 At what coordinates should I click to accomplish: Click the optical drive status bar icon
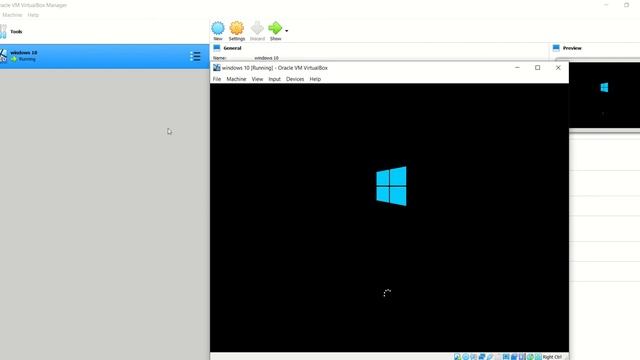tap(465, 357)
